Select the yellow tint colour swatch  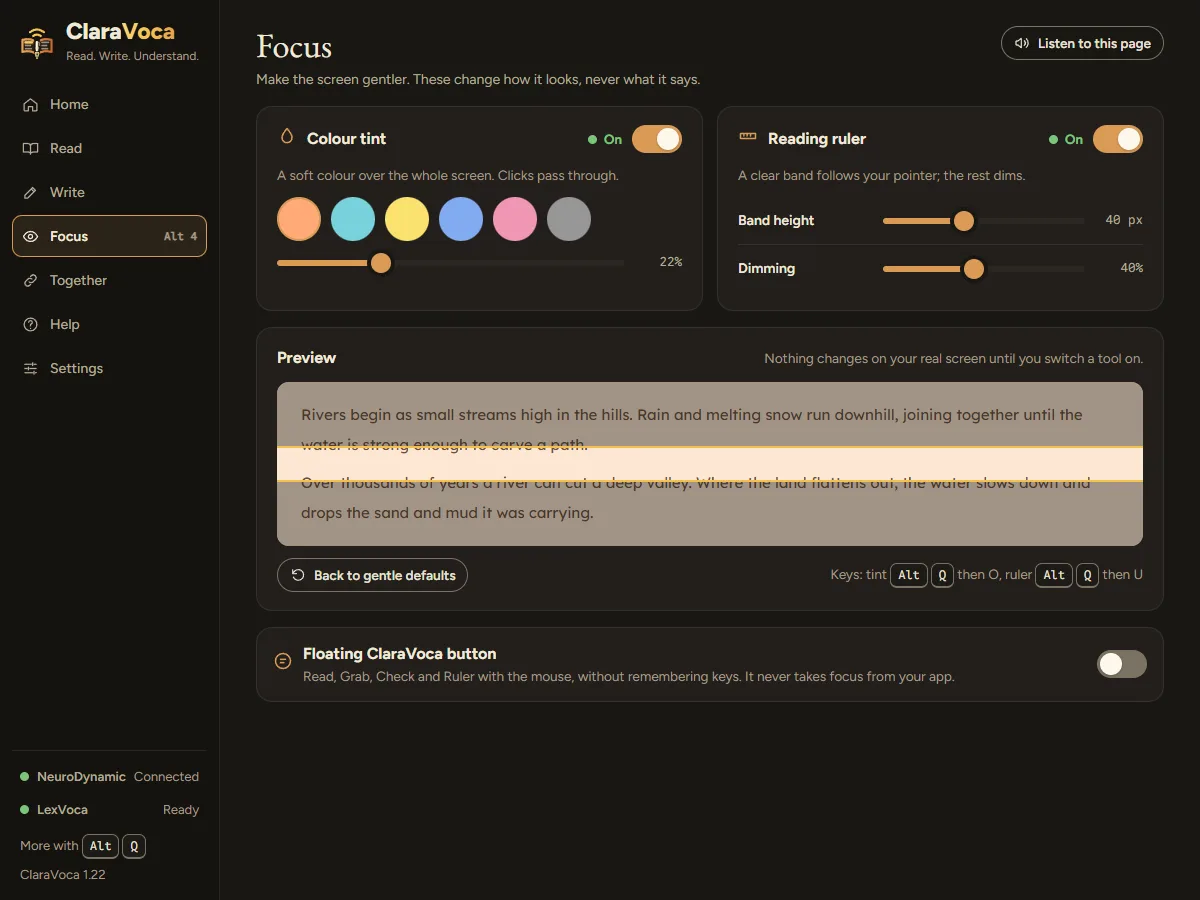tap(407, 219)
